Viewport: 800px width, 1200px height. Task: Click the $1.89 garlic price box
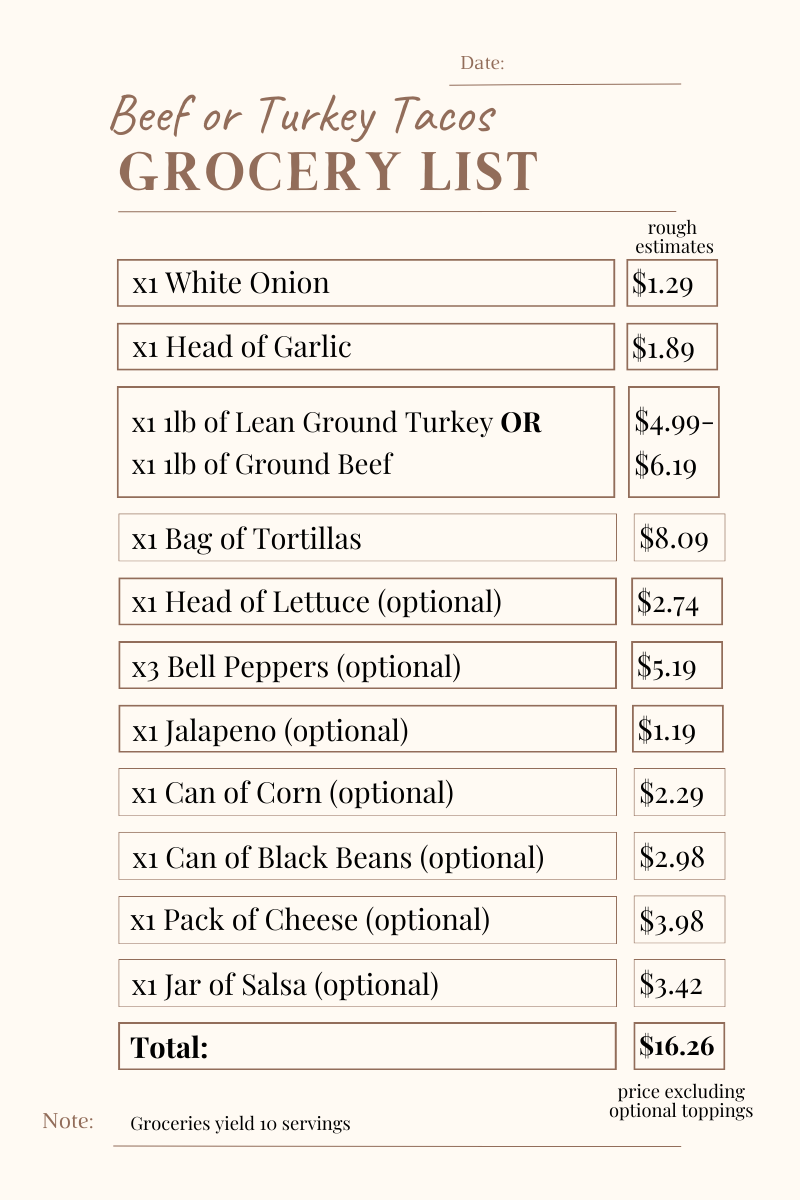tap(672, 347)
